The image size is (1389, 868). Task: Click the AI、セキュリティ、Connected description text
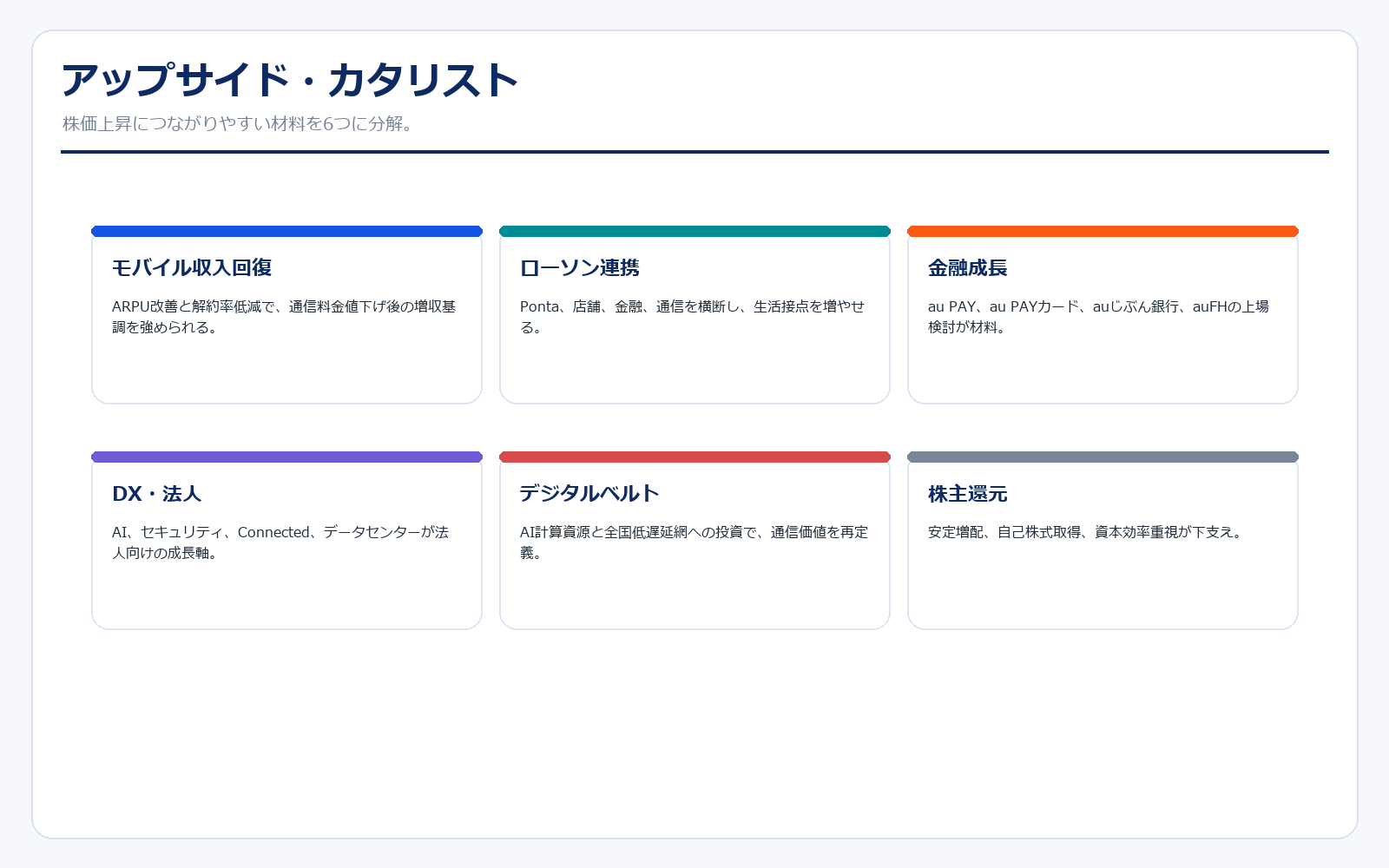pyautogui.click(x=280, y=542)
